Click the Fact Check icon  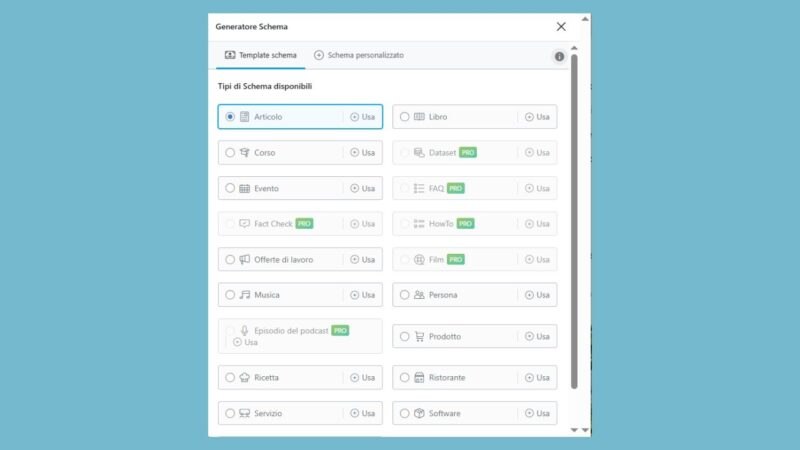point(245,223)
